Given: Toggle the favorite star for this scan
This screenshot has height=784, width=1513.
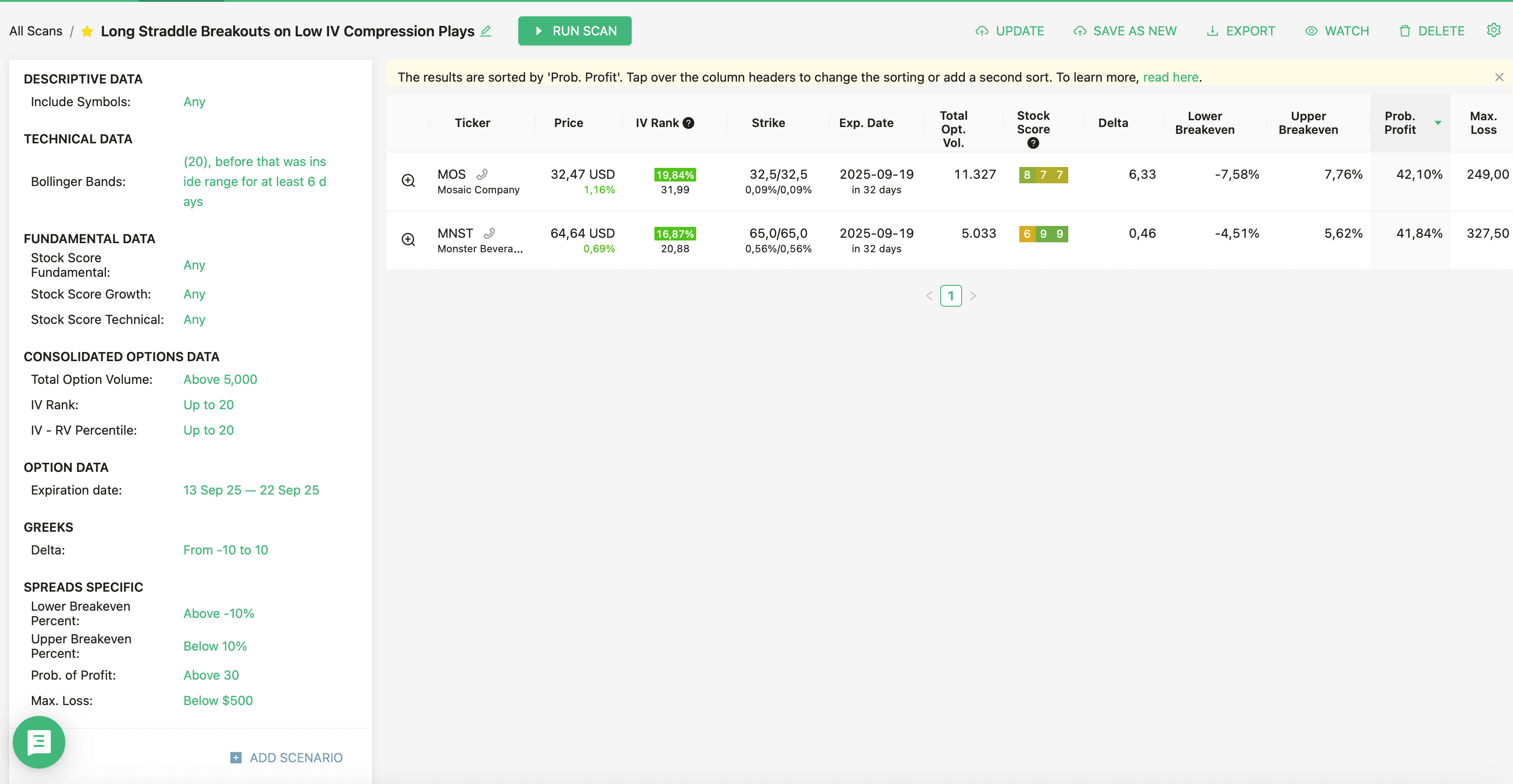Looking at the screenshot, I should 87,31.
